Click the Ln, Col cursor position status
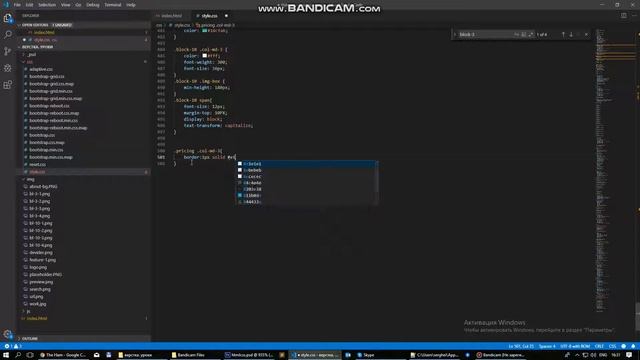This screenshot has height=360, width=640. (x=521, y=346)
